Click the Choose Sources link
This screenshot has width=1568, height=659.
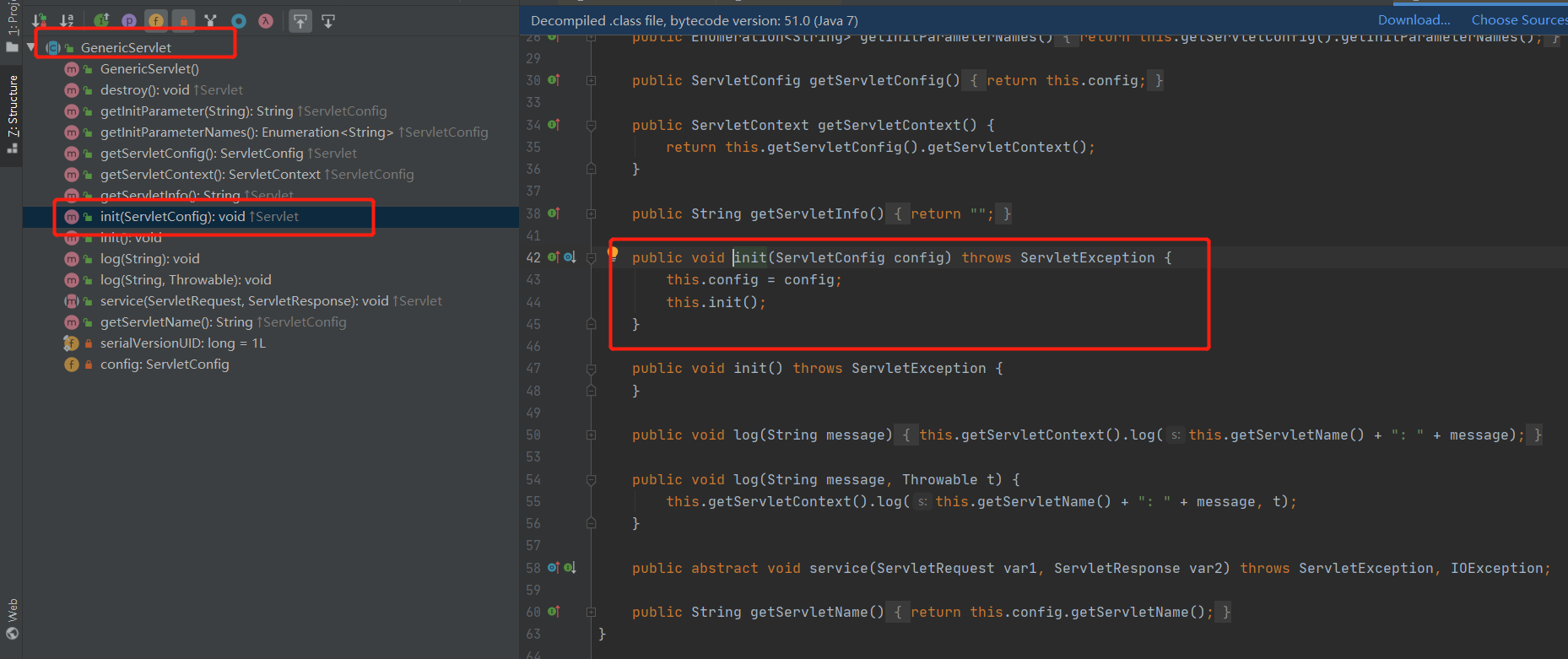[x=1518, y=19]
